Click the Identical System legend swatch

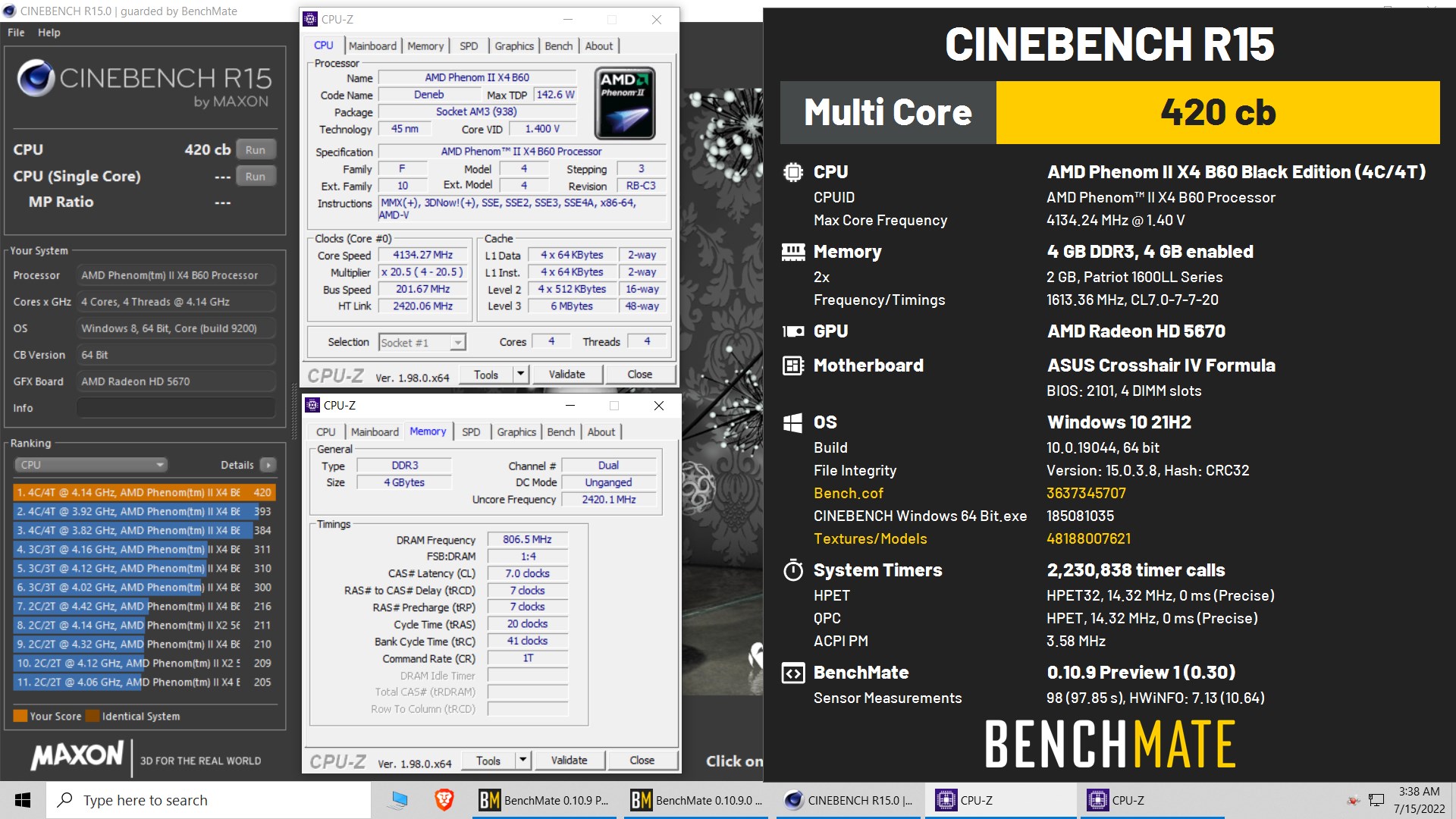tap(93, 716)
